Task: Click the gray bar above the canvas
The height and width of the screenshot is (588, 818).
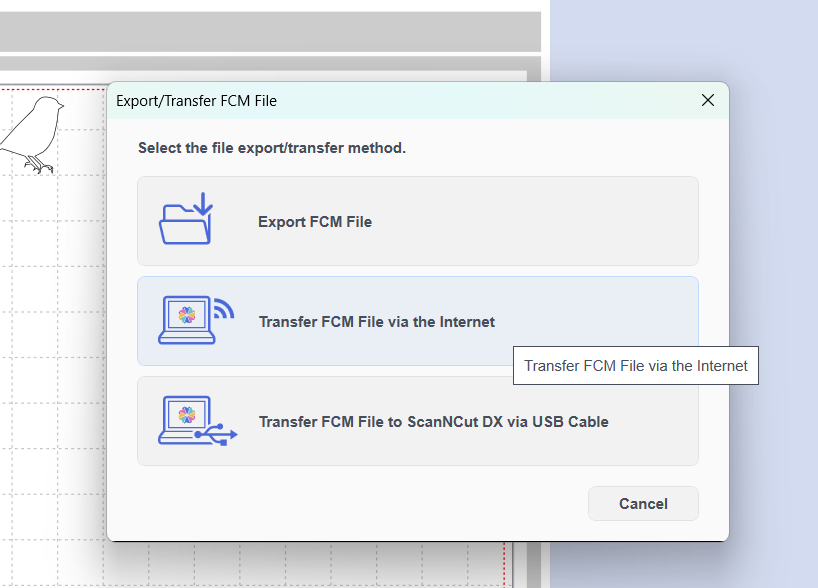Action: [x=270, y=32]
